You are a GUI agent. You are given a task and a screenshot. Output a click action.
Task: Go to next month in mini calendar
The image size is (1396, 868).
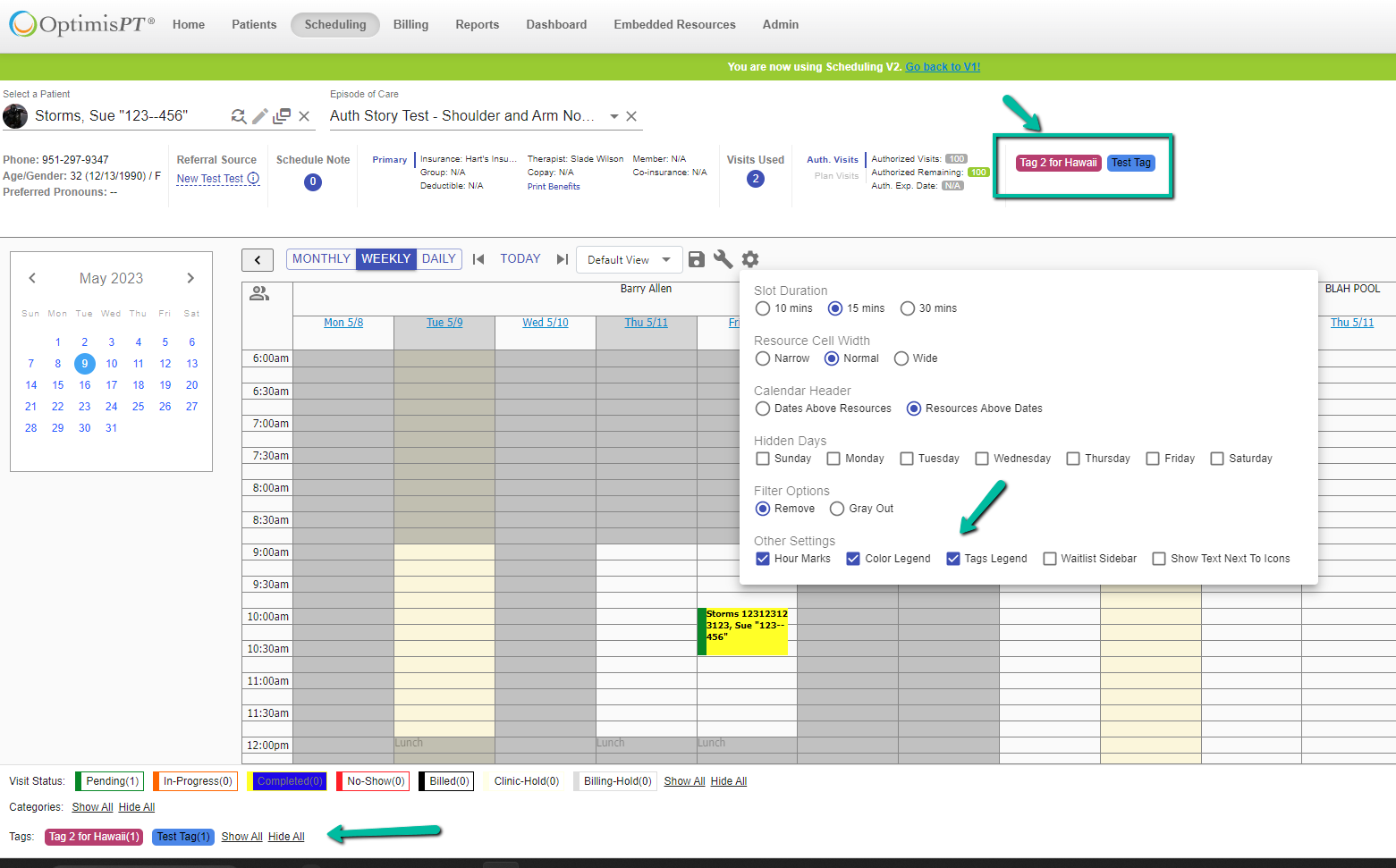click(190, 278)
